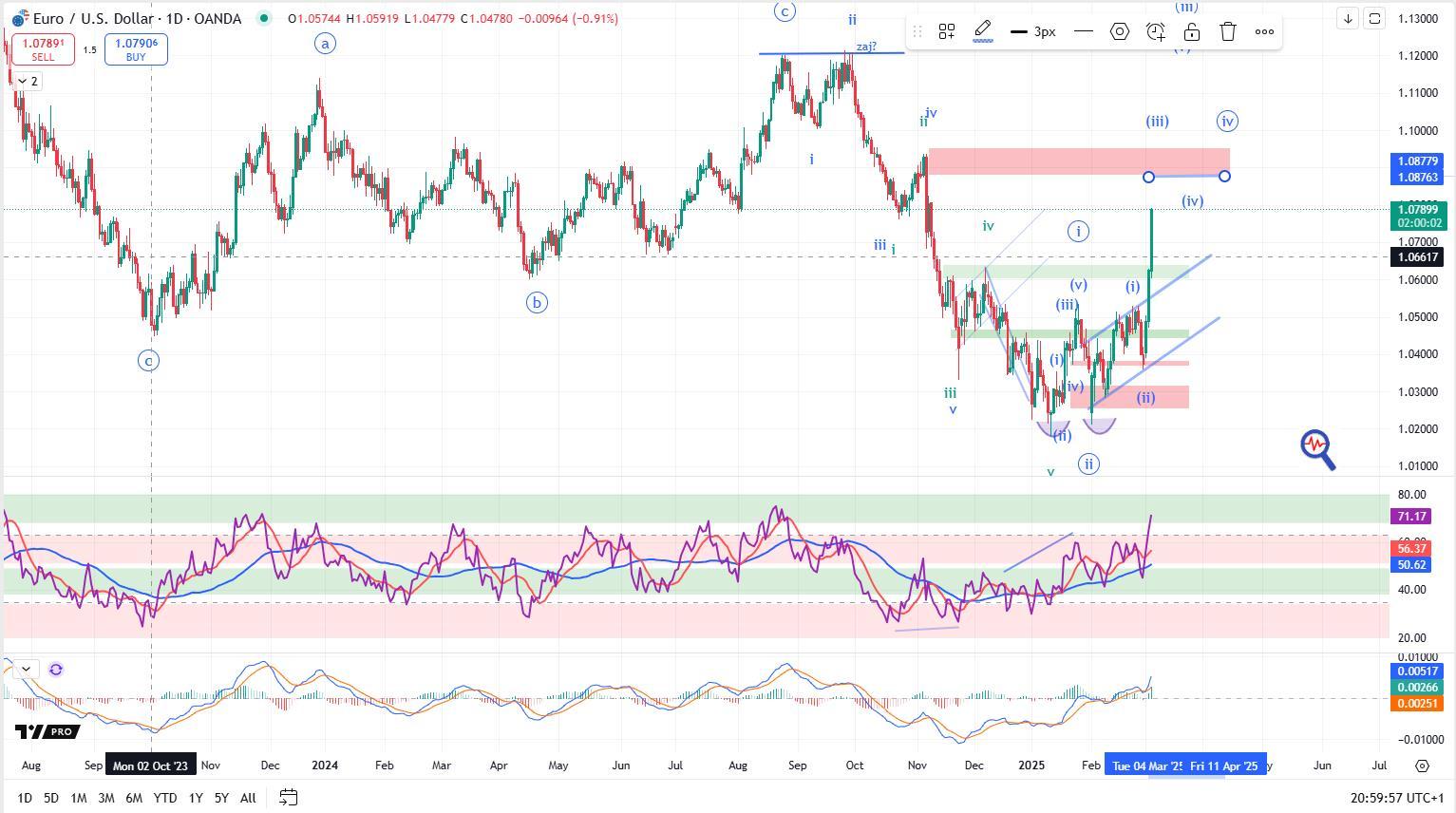Click the circled 'iv' wave label
This screenshot has width=1456, height=813.
[1227, 122]
